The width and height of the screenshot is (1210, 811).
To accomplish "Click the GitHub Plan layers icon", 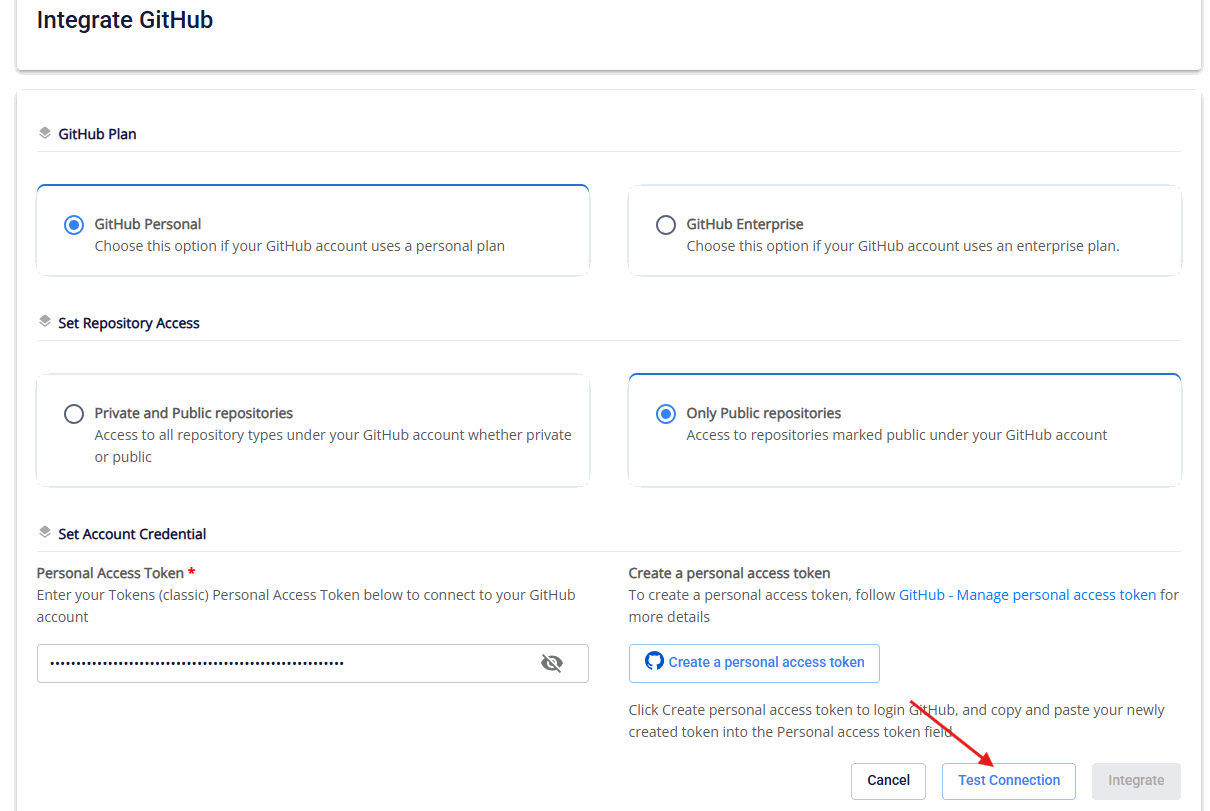I will point(44,133).
